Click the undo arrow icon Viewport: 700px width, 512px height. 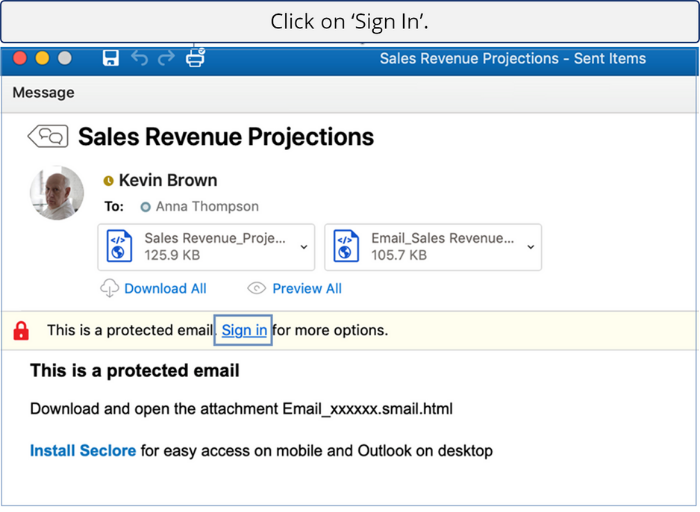point(139,58)
